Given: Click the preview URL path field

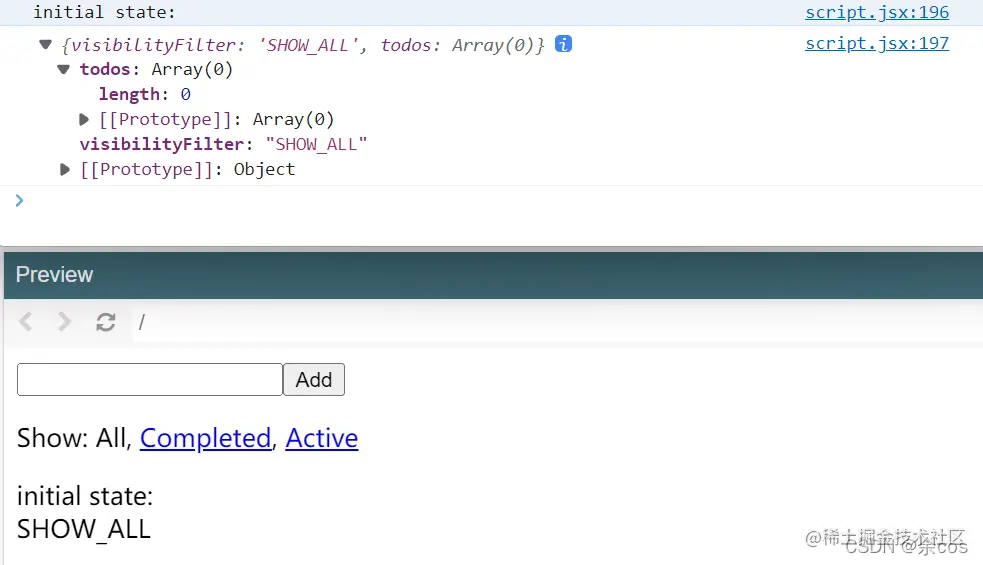Looking at the screenshot, I should coord(558,322).
